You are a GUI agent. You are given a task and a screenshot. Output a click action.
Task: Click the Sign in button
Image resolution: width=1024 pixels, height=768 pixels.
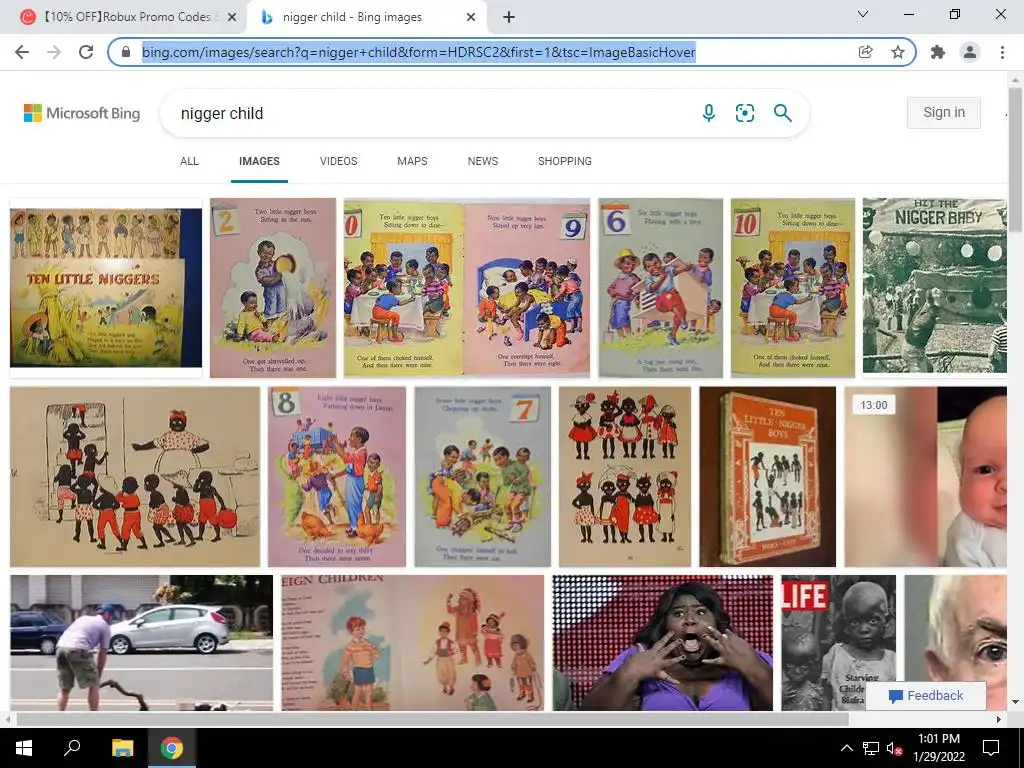click(944, 112)
